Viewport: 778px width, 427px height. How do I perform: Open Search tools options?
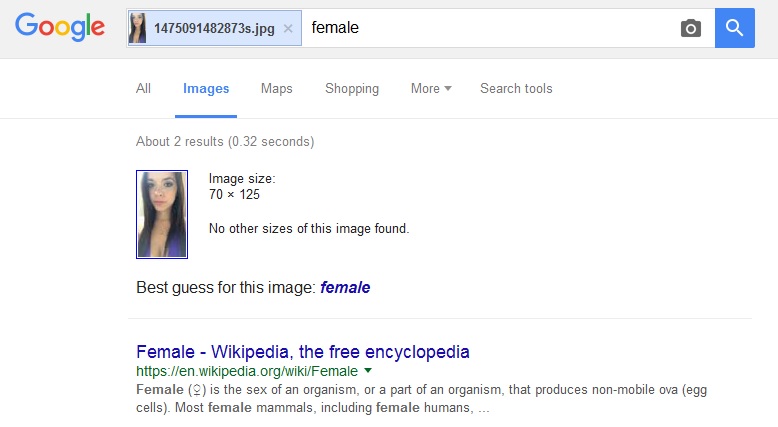(516, 88)
